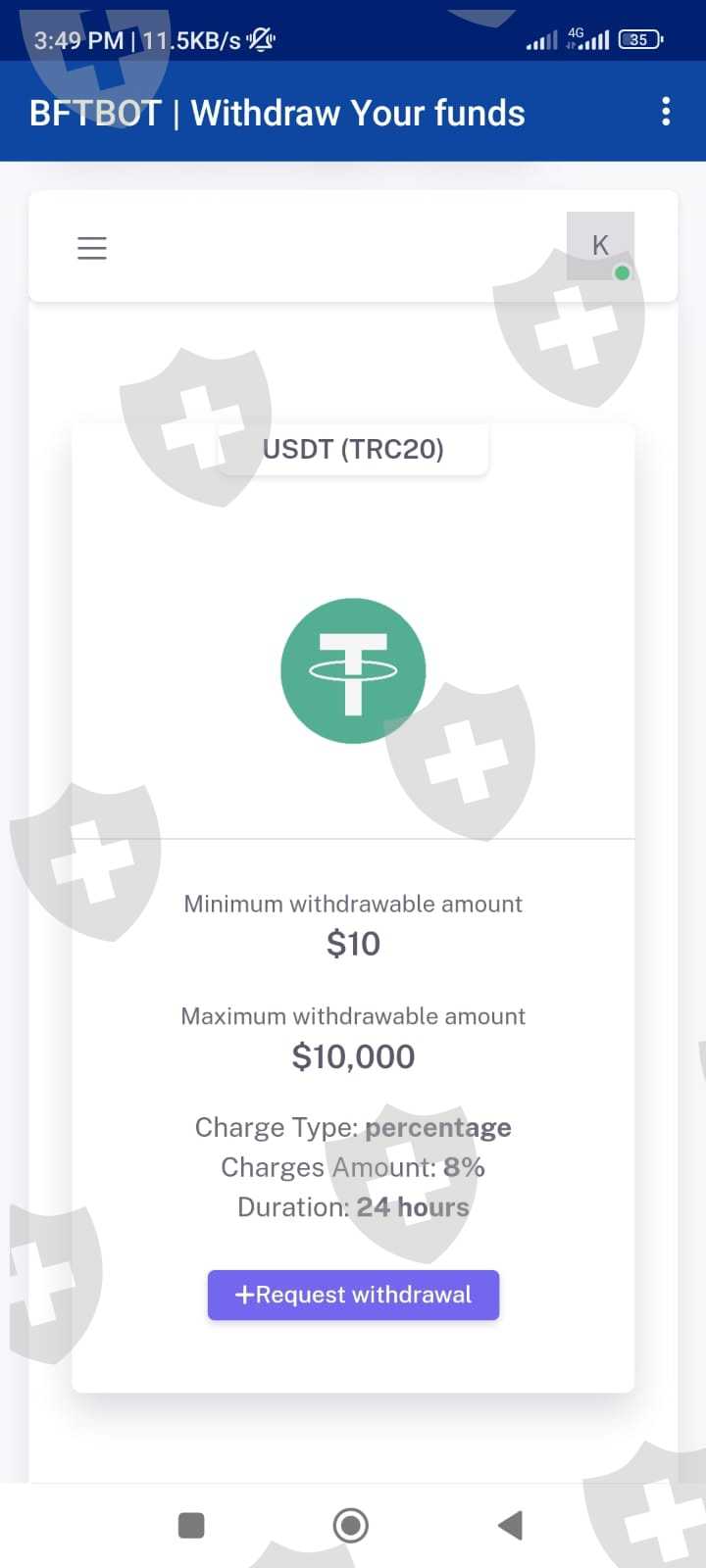The image size is (706, 1568).
Task: Select the USDT (TRC20) method label
Action: coord(353,450)
